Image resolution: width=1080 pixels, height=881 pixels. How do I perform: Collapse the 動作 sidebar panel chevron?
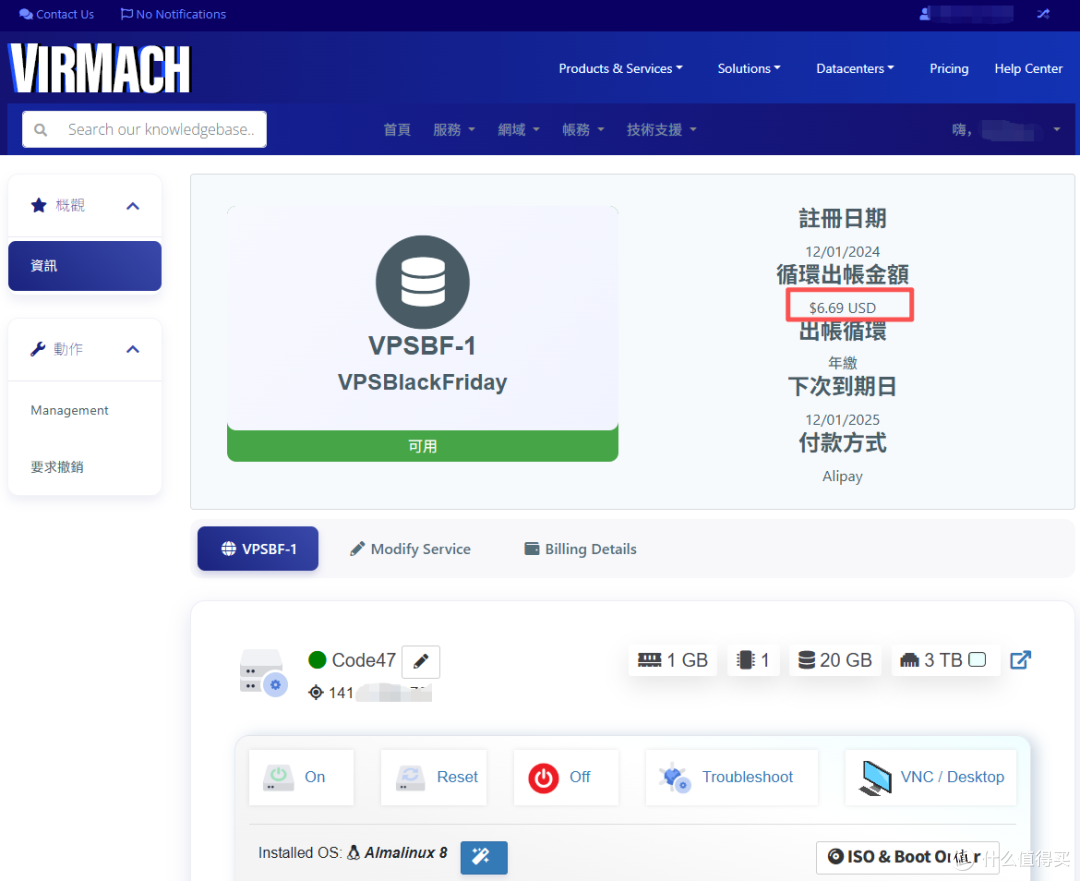click(x=133, y=349)
